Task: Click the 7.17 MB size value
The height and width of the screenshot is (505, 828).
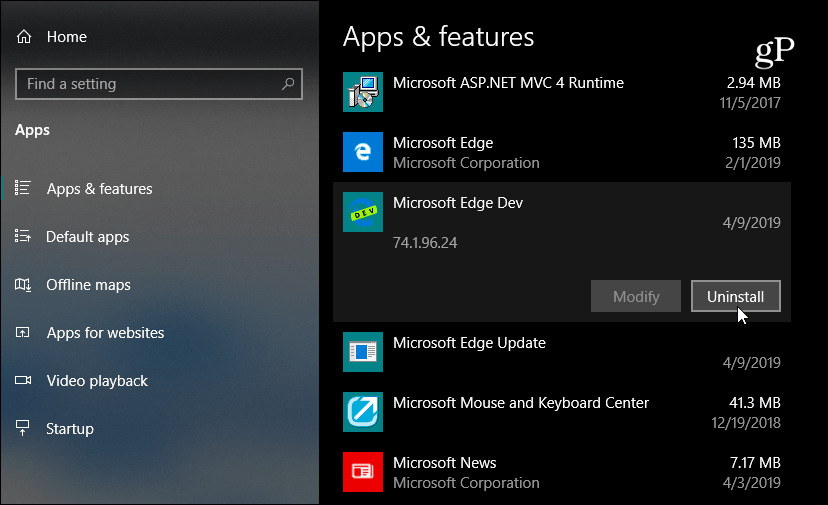Action: coord(755,463)
